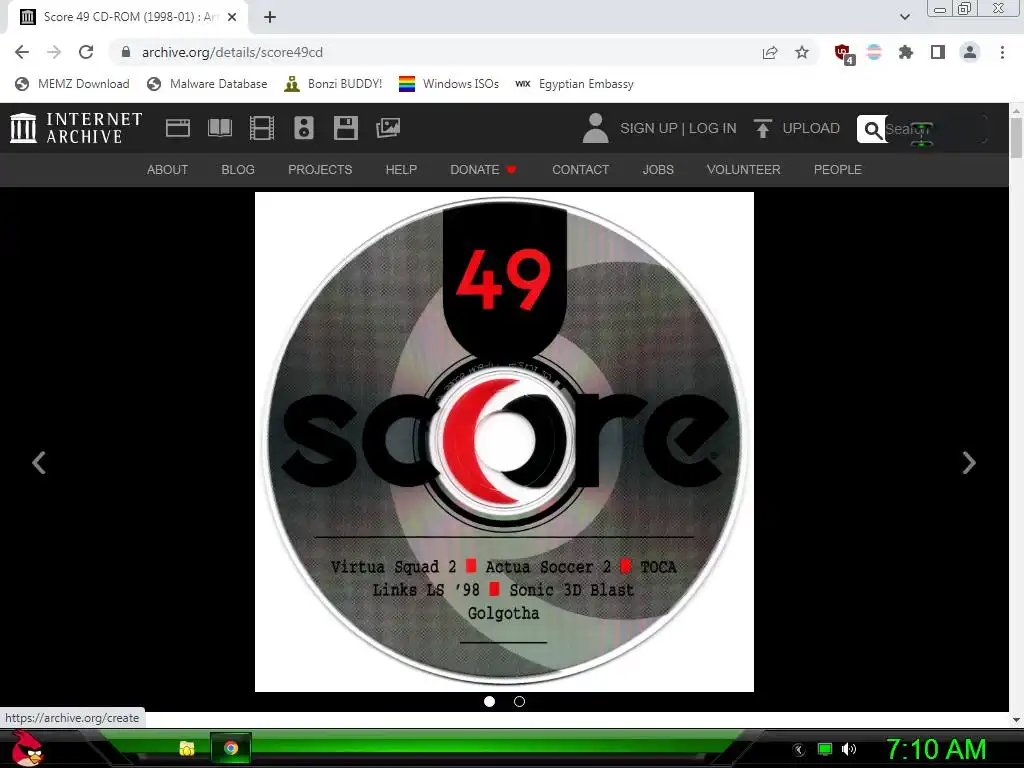Click Chrome icon in taskbar
This screenshot has width=1024, height=768.
pyautogui.click(x=231, y=748)
